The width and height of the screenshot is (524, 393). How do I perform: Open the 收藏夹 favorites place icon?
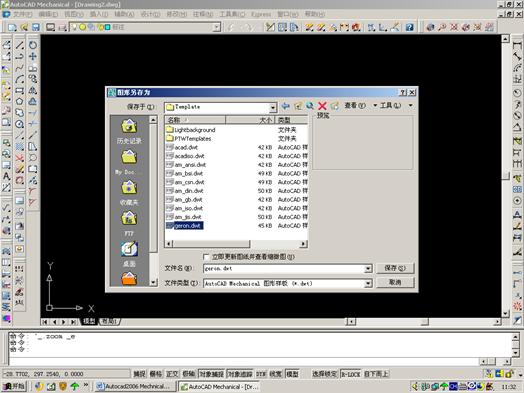[x=129, y=188]
